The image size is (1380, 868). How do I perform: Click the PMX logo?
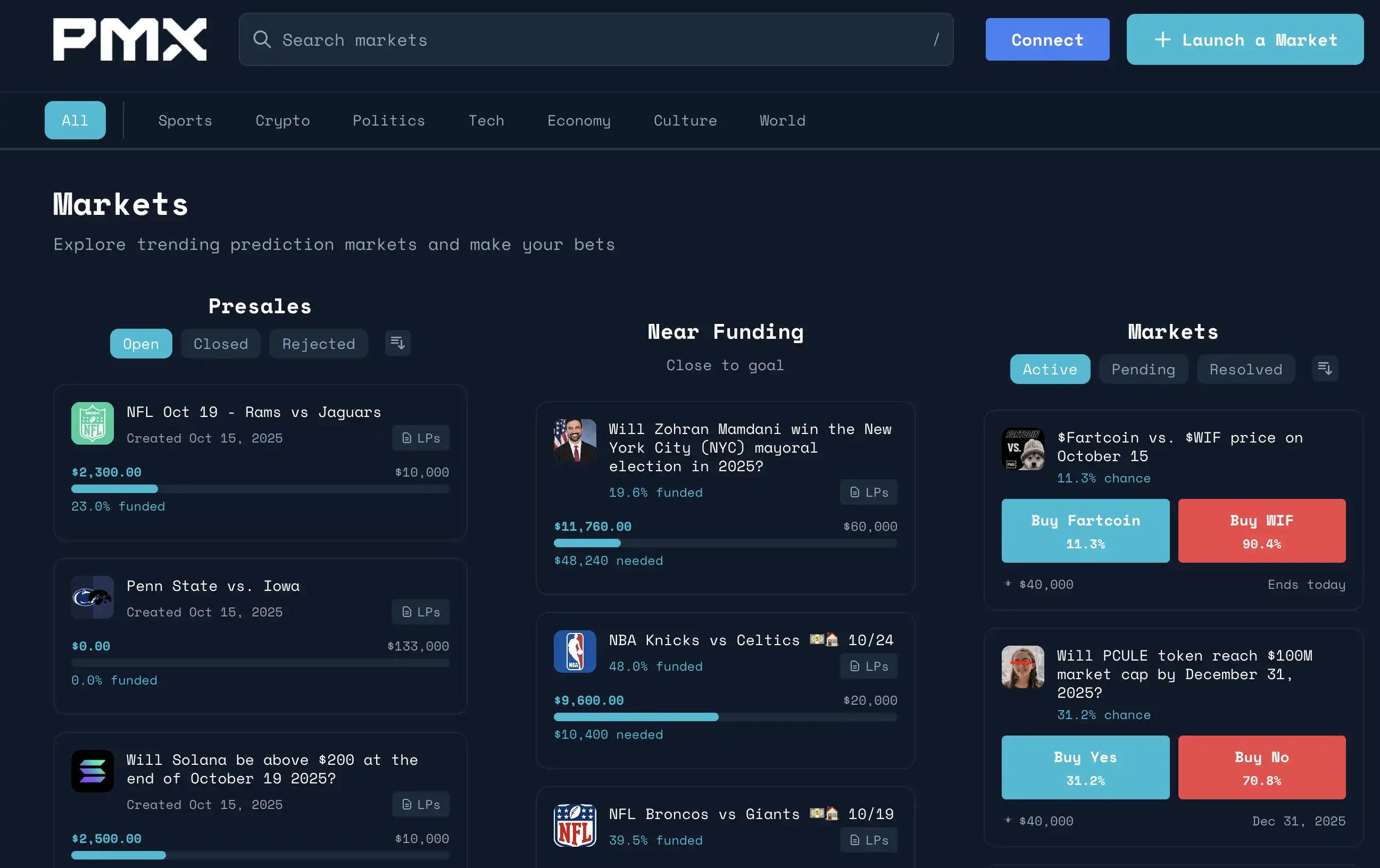tap(129, 39)
